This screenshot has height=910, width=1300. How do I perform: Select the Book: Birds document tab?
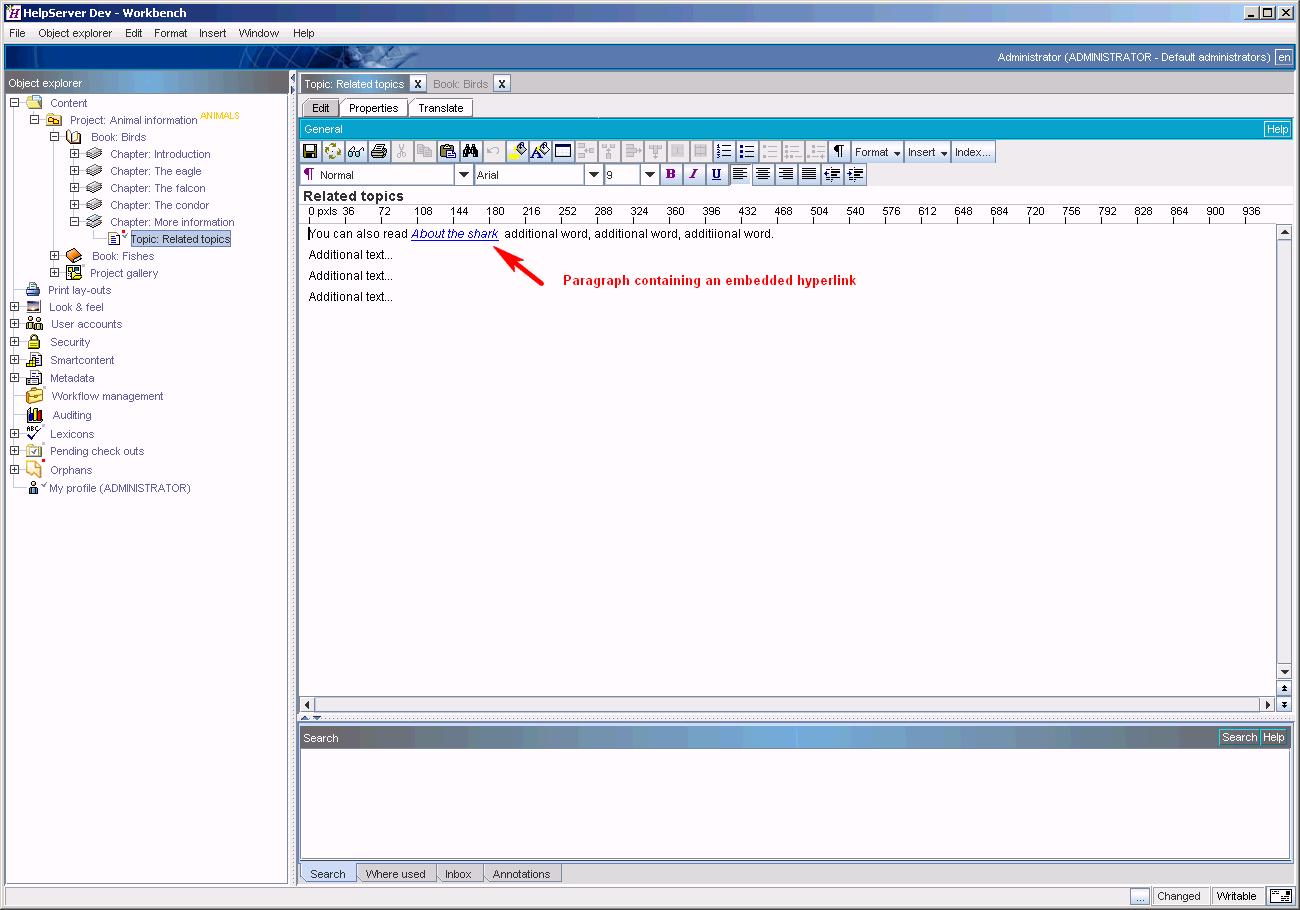click(461, 84)
